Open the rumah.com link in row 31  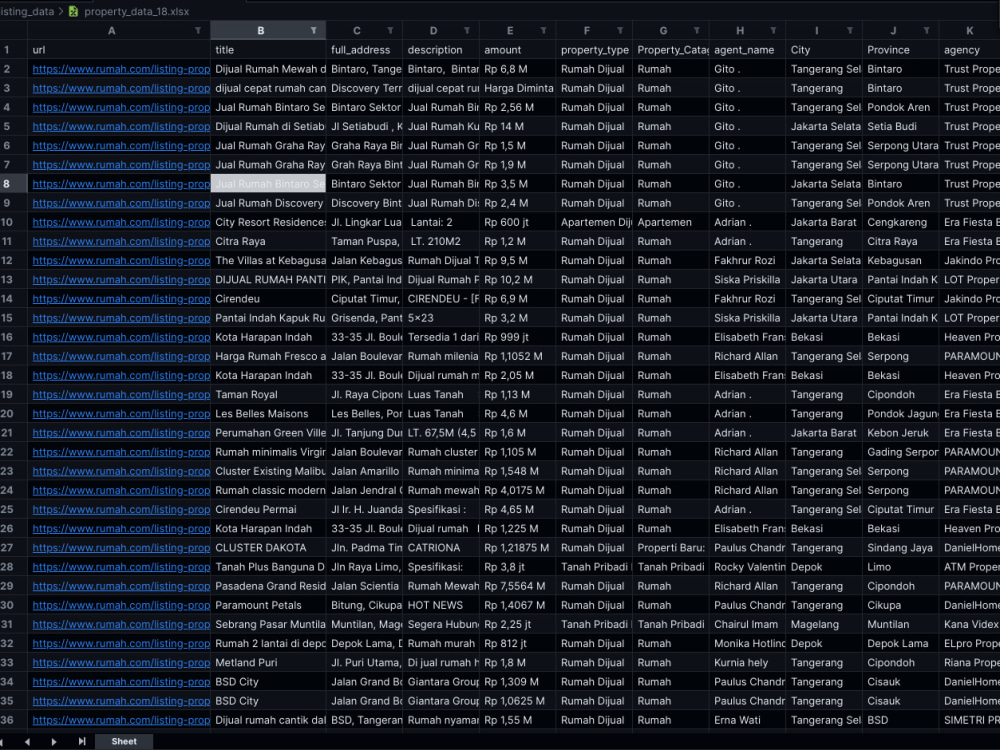click(x=121, y=624)
